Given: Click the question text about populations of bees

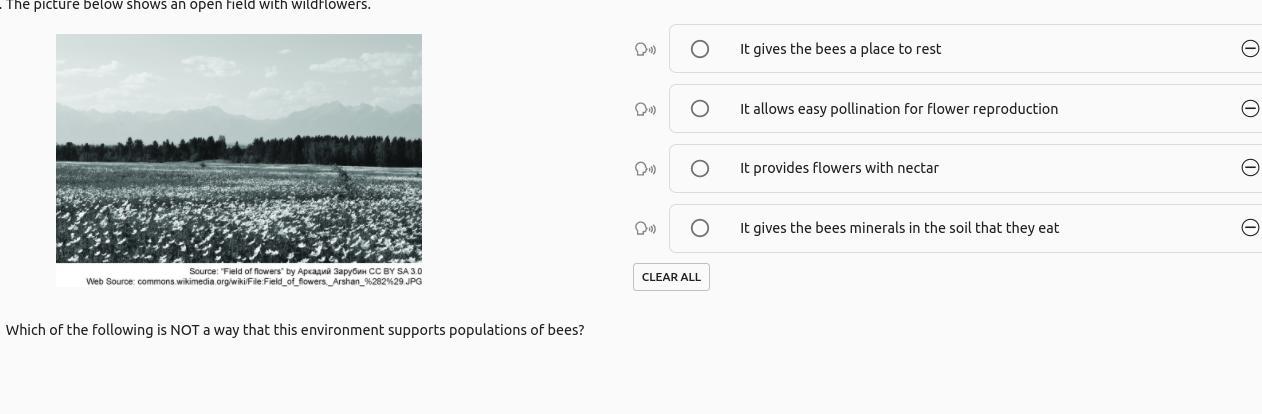Looking at the screenshot, I should pyautogui.click(x=295, y=330).
